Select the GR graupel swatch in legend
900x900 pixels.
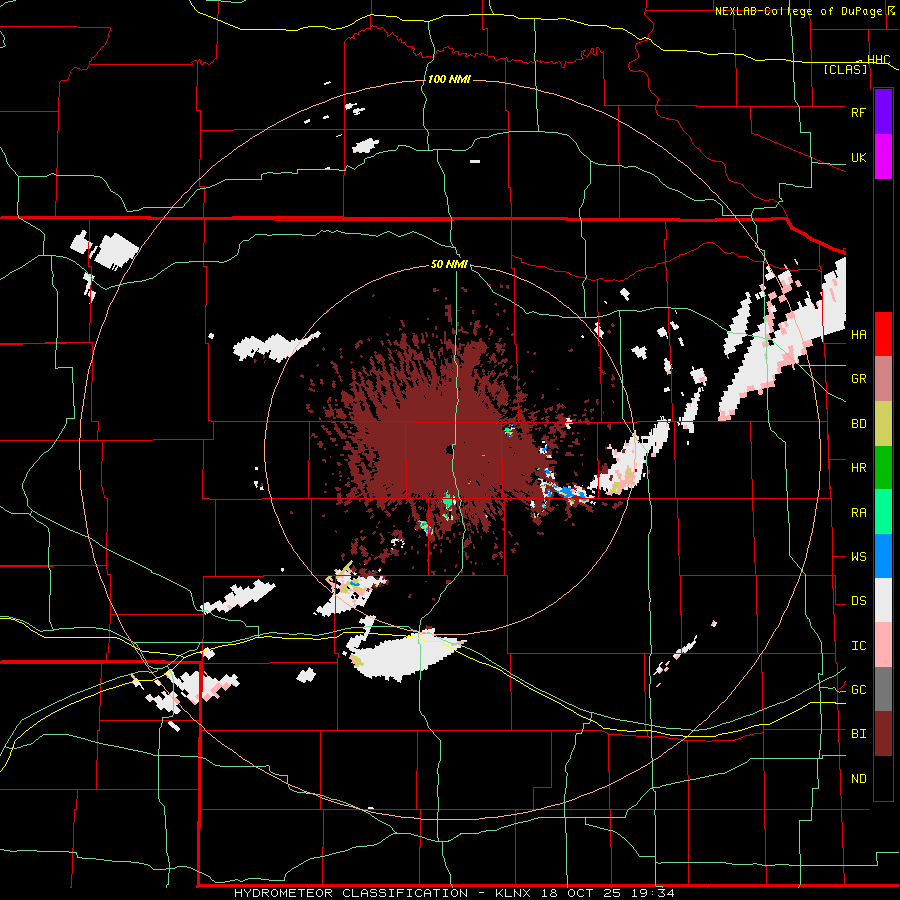pos(883,379)
